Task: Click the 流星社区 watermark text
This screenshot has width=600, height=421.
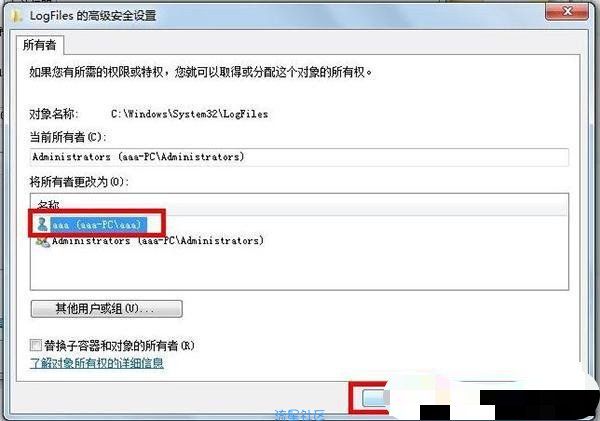Action: click(x=300, y=415)
